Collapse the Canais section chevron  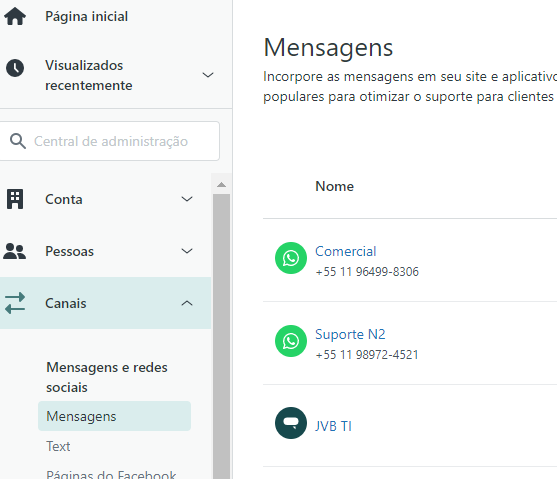(187, 303)
